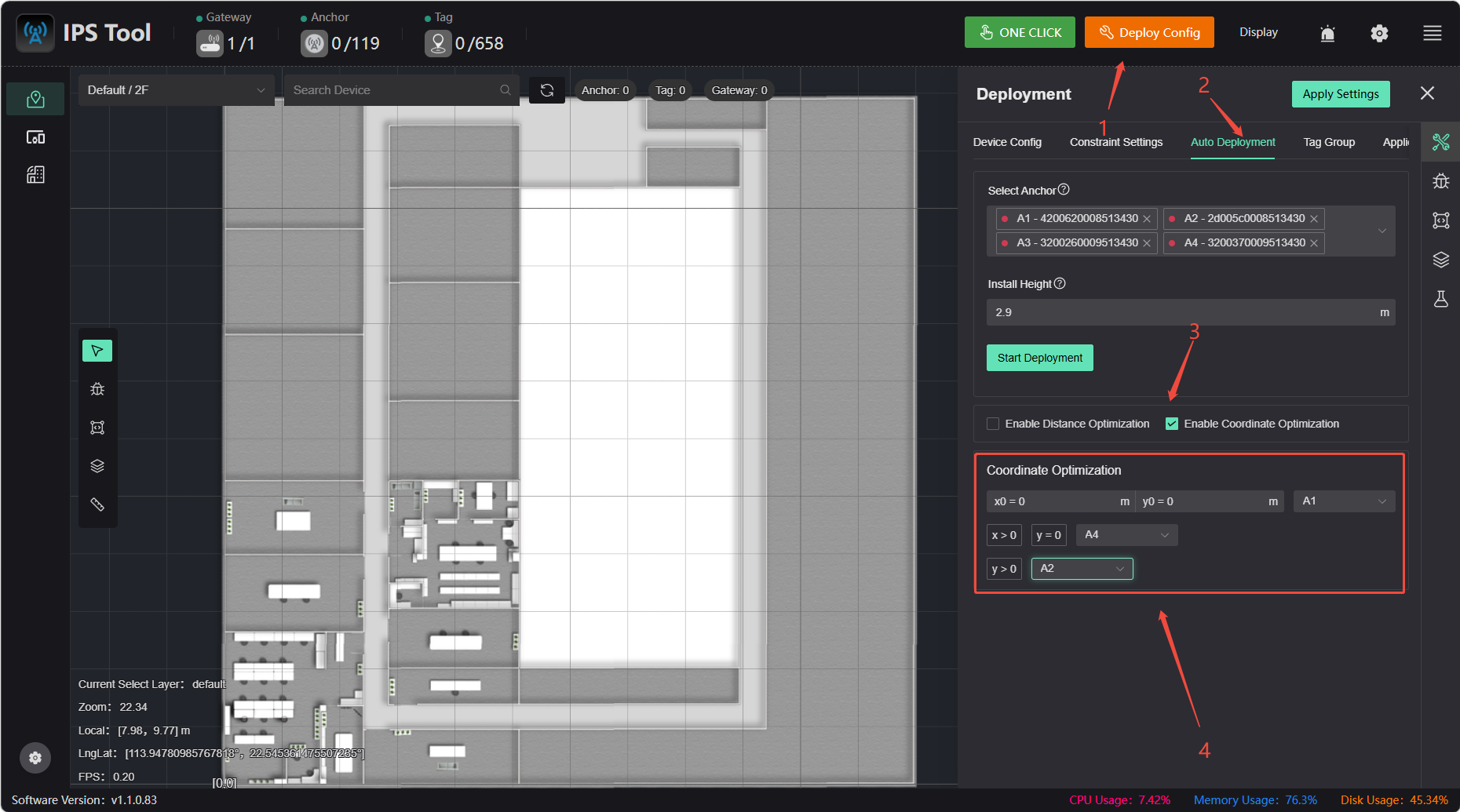
Task: Click the IPS Tool logo icon
Action: (35, 33)
